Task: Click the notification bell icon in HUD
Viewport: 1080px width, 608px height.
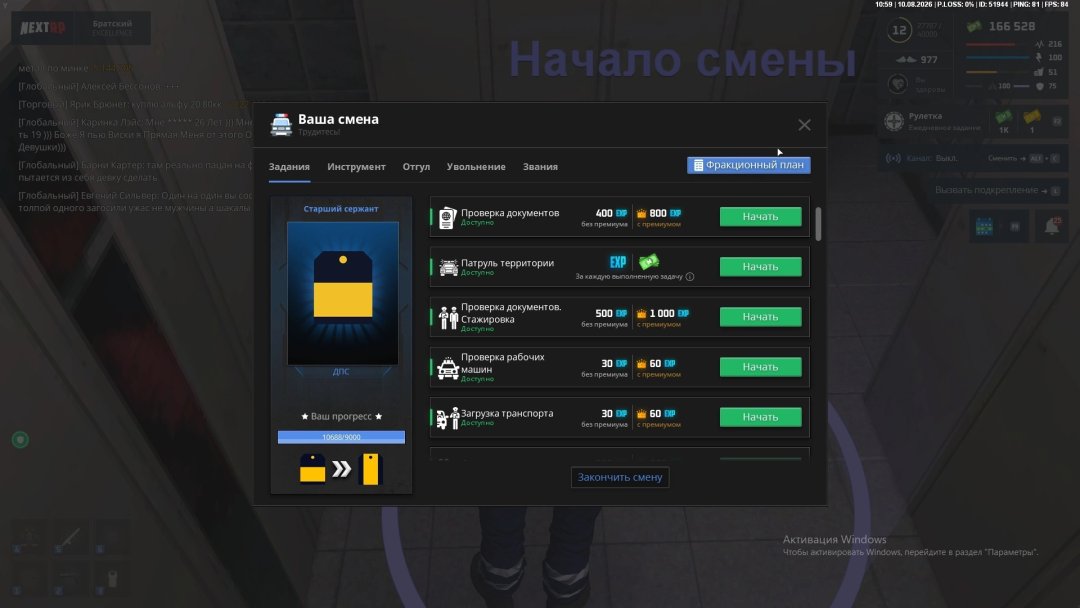Action: tap(1052, 227)
